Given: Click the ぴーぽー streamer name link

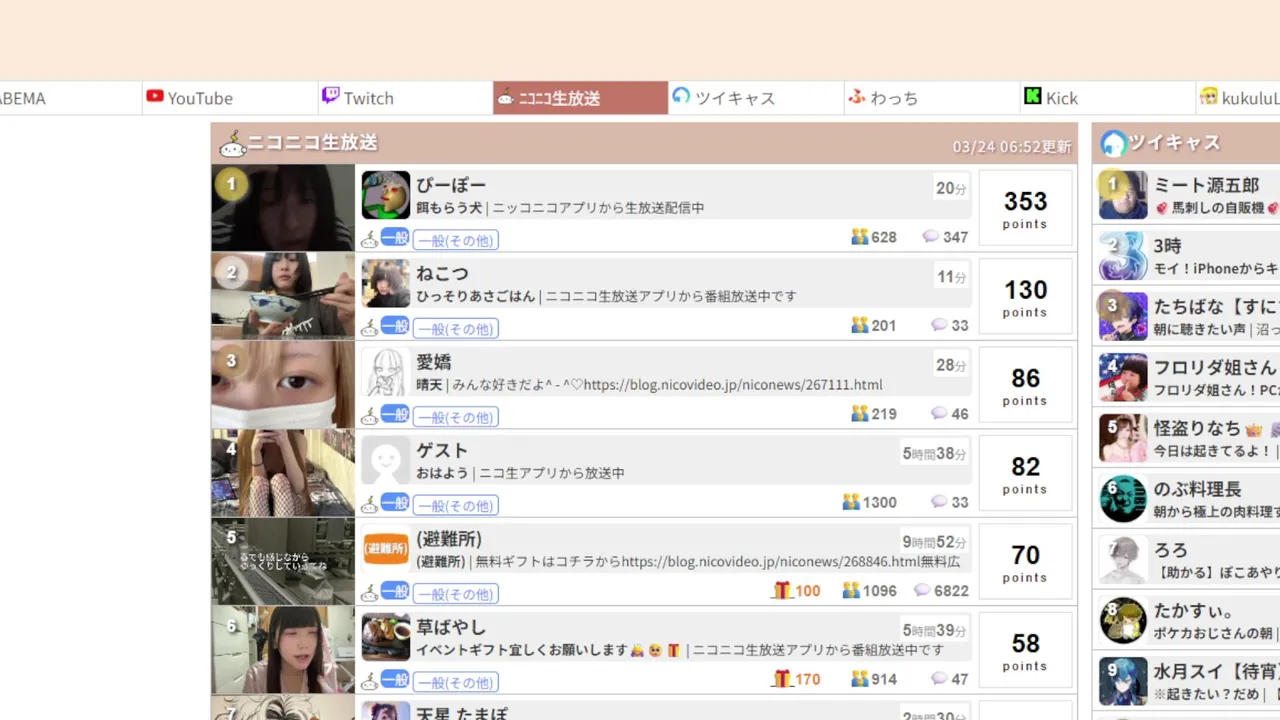Looking at the screenshot, I should click(451, 185).
